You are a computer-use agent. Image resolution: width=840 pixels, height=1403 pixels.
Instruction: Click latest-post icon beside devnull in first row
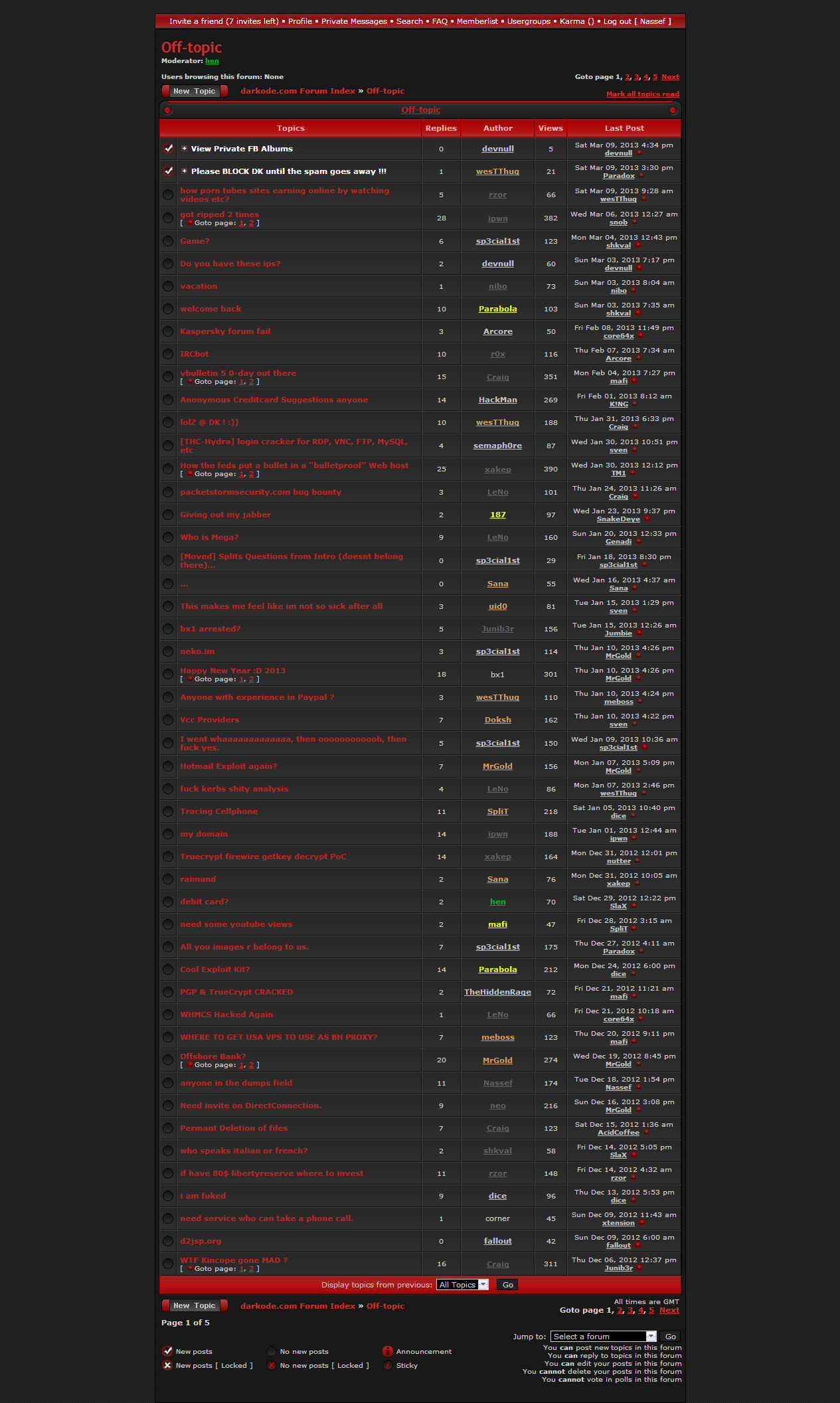(639, 153)
